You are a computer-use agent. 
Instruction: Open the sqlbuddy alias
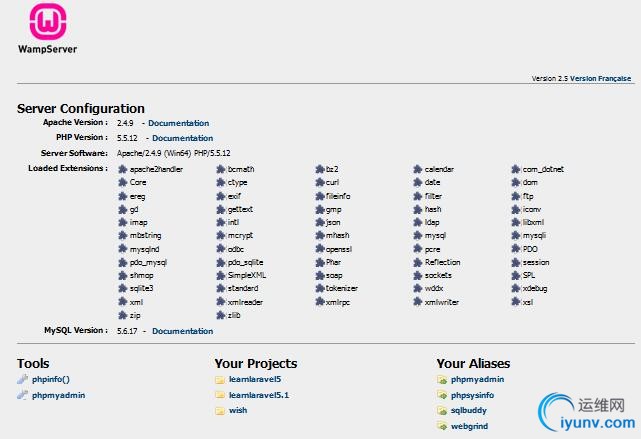click(x=469, y=410)
